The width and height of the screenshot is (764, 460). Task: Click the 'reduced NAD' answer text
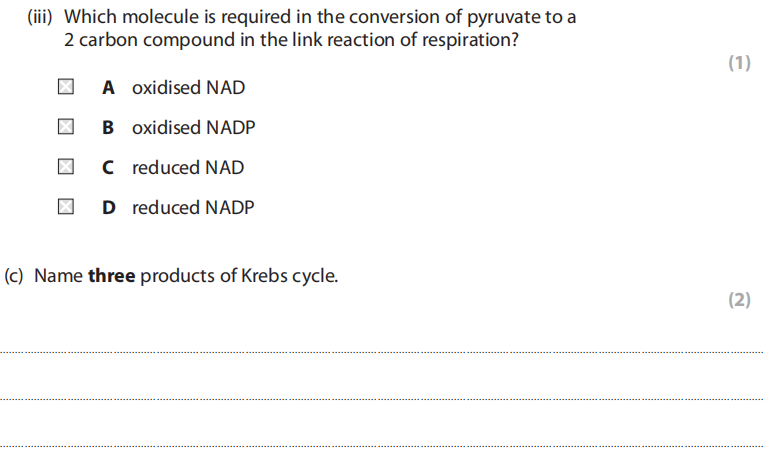(188, 168)
